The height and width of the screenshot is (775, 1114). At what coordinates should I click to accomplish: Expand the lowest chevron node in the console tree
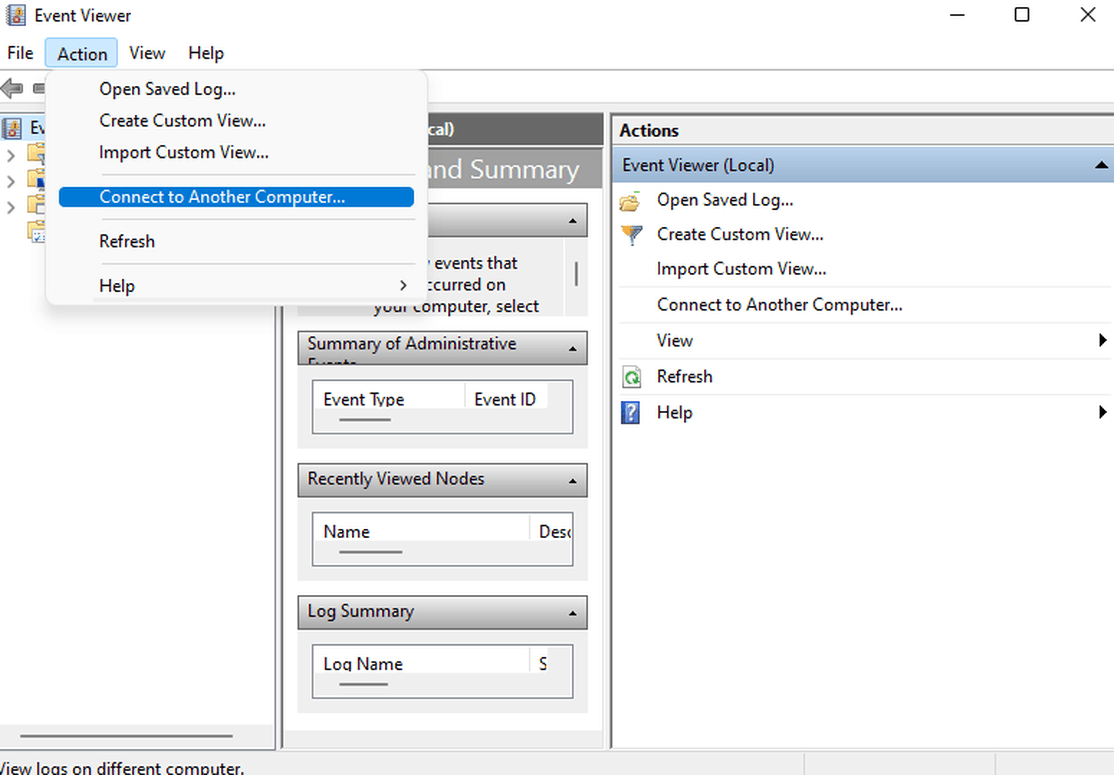click(11, 207)
